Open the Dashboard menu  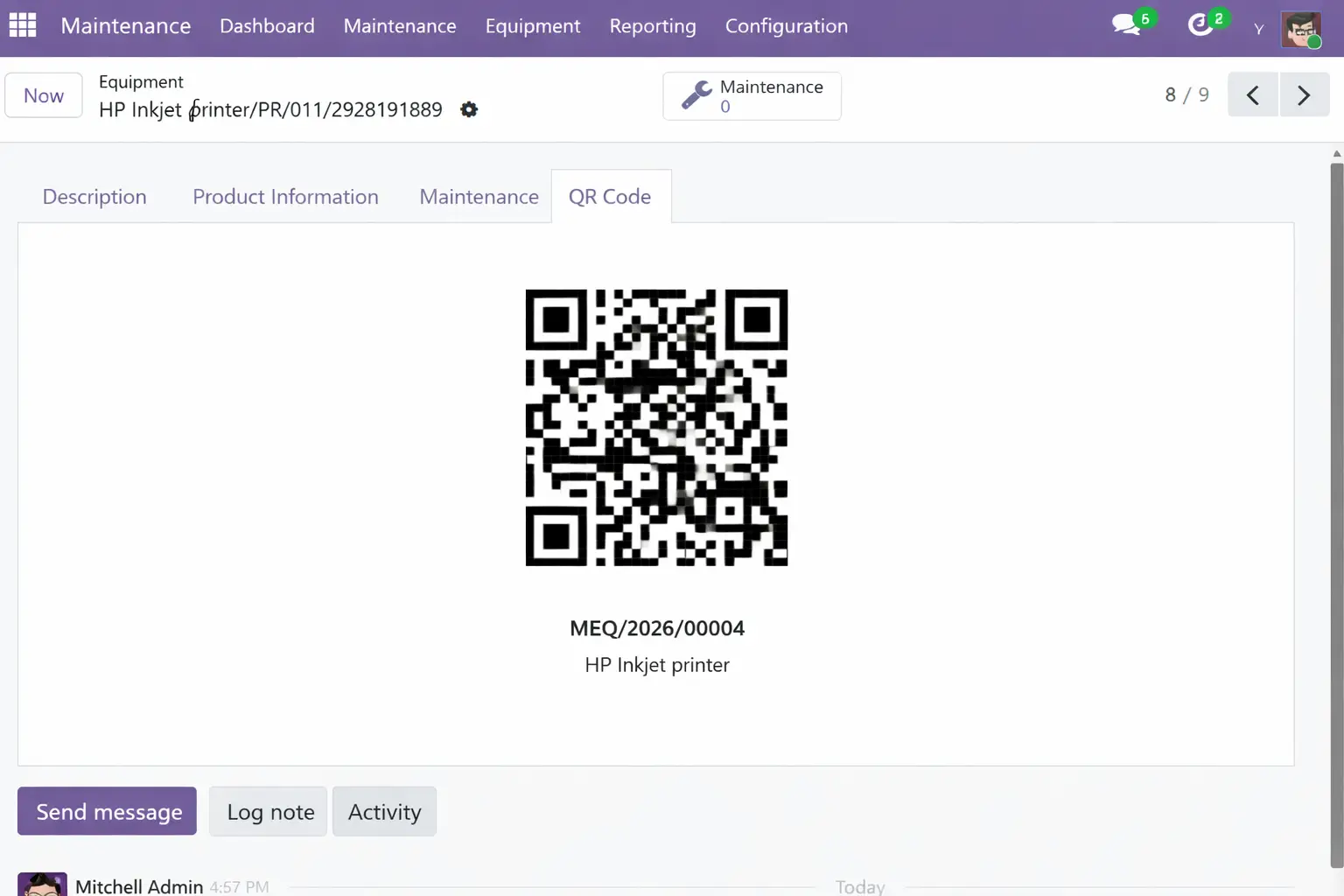267,26
